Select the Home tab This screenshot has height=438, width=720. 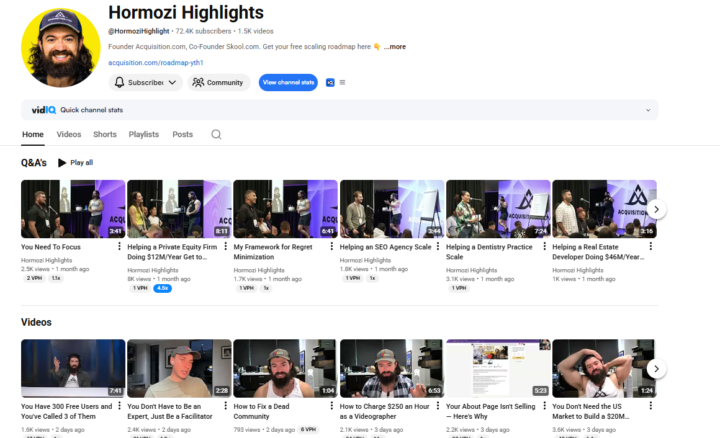(x=33, y=135)
